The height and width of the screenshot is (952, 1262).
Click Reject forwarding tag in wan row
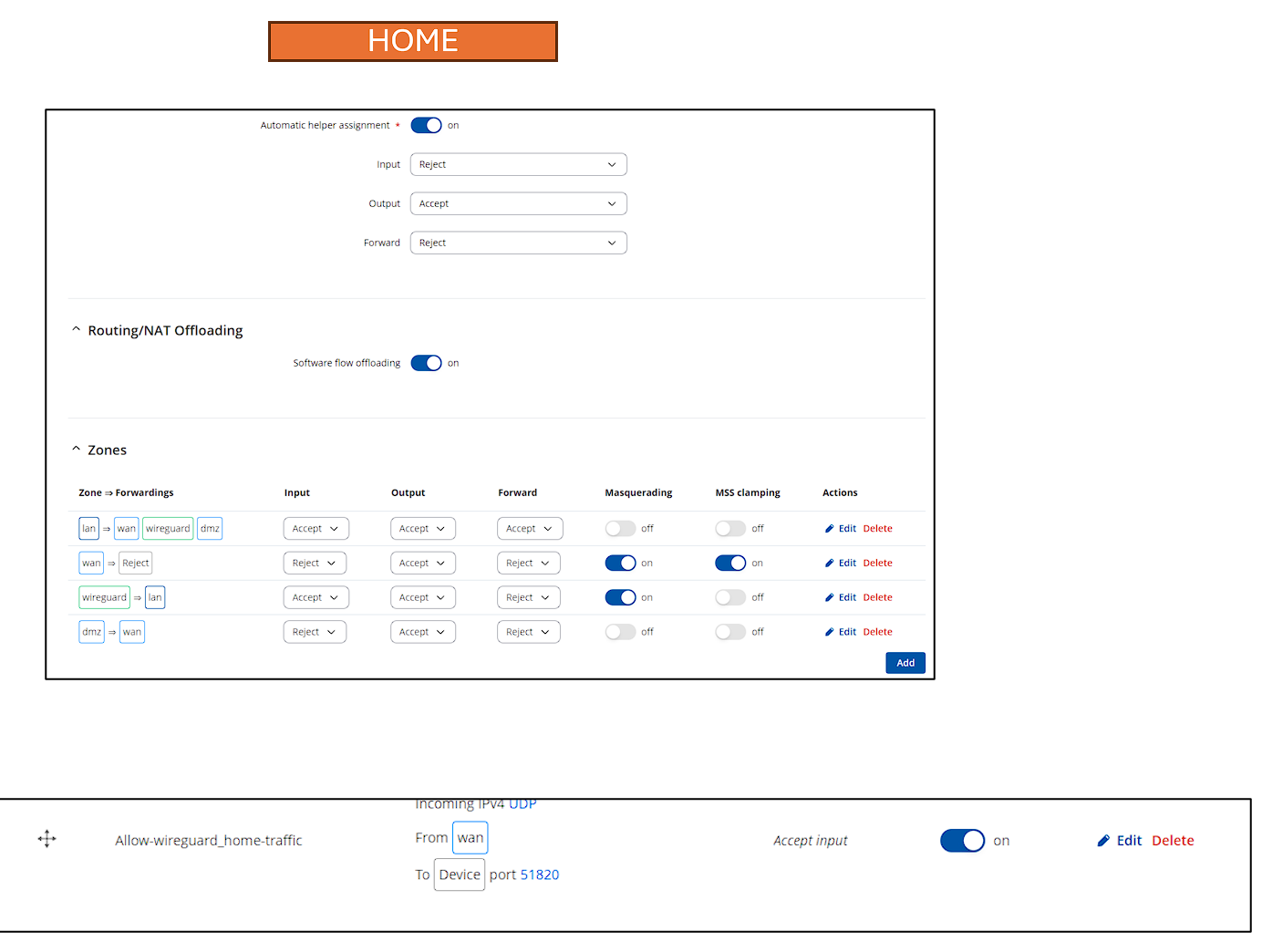(135, 564)
